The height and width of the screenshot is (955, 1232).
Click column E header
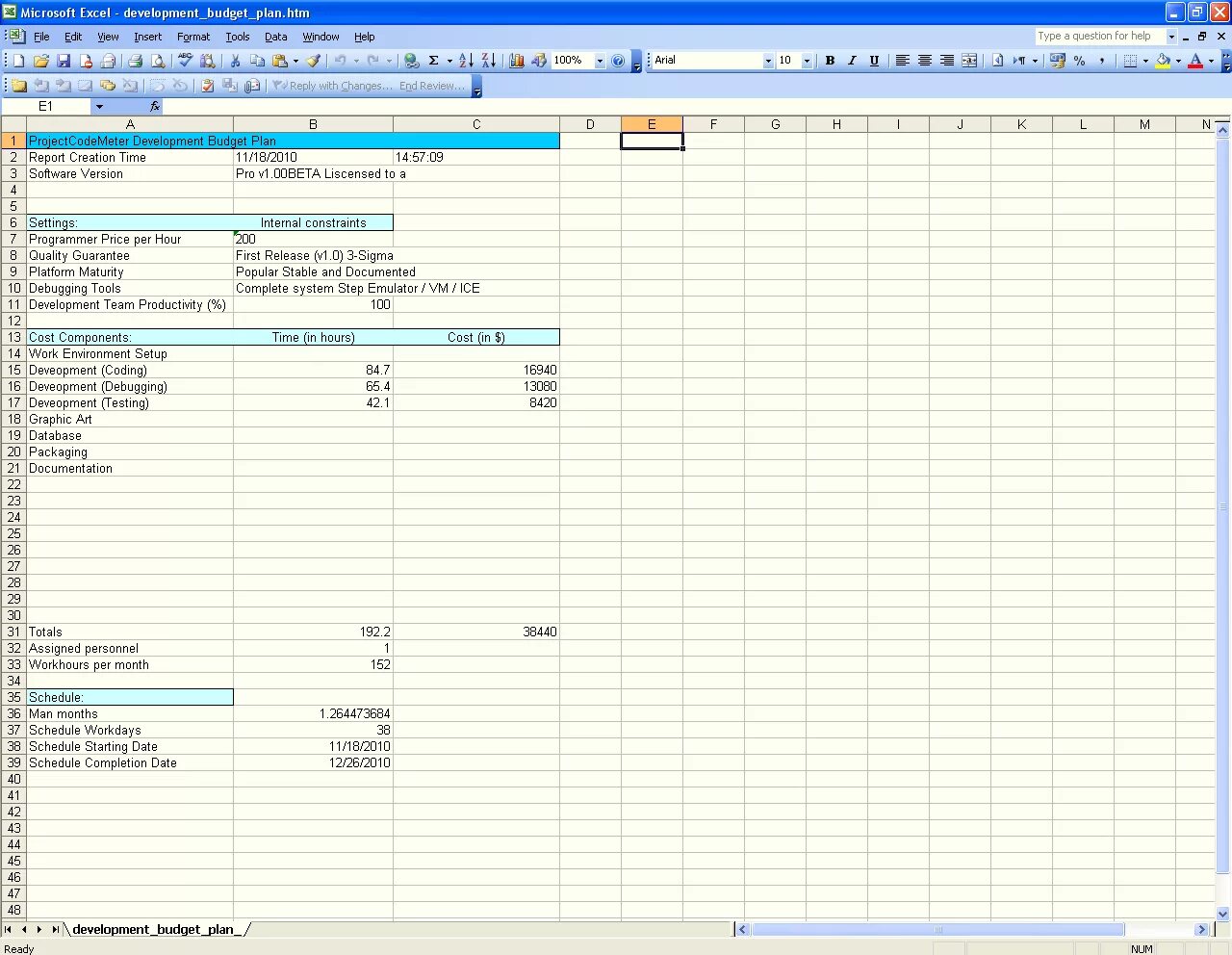pos(652,124)
